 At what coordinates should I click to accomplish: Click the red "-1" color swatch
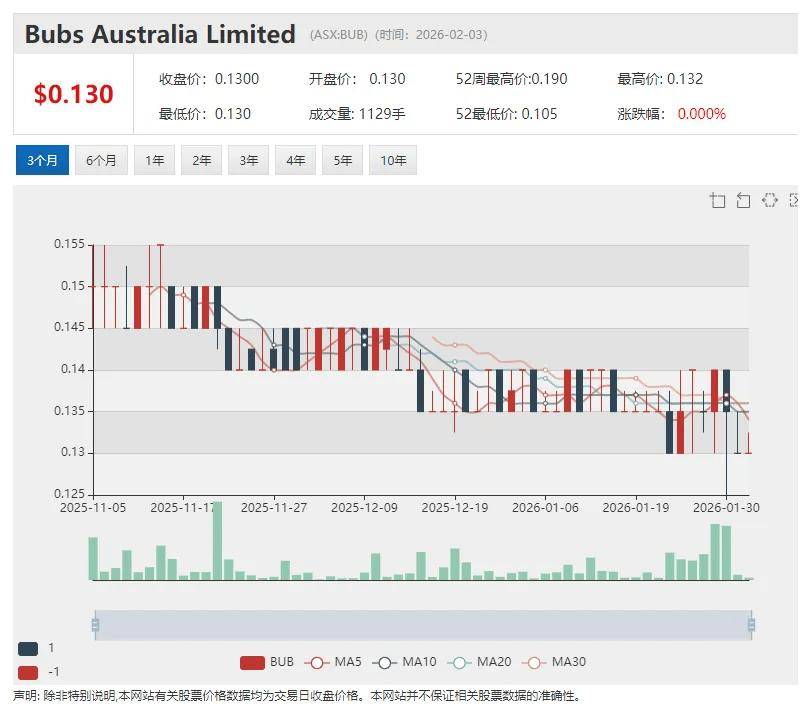(x=28, y=672)
